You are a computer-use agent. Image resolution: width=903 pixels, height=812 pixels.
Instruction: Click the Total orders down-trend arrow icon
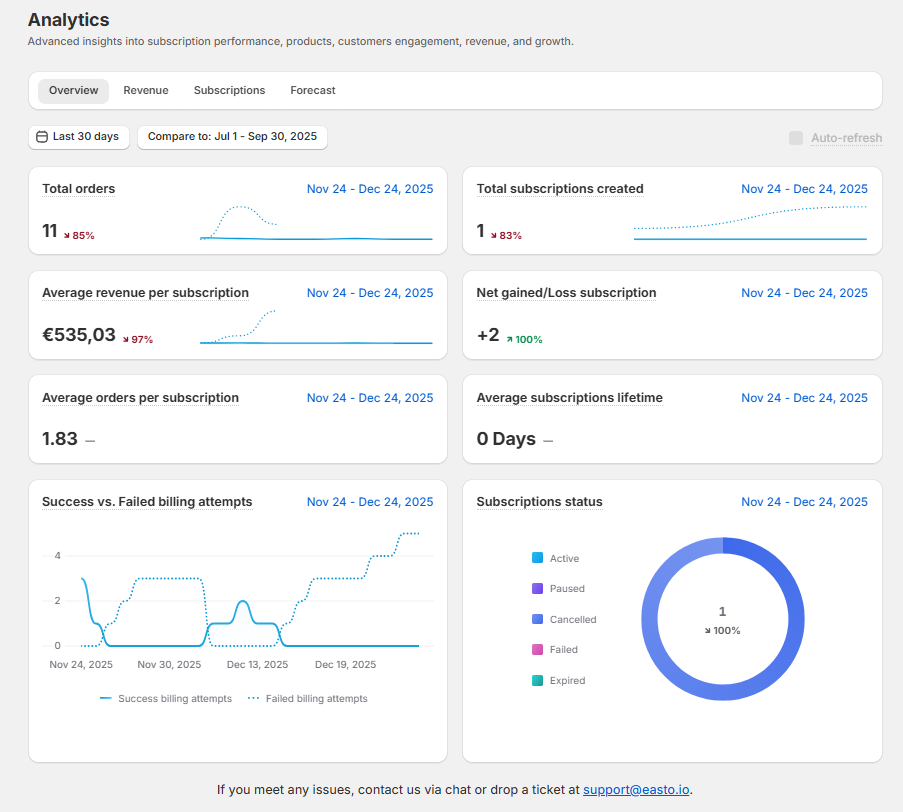[67, 236]
